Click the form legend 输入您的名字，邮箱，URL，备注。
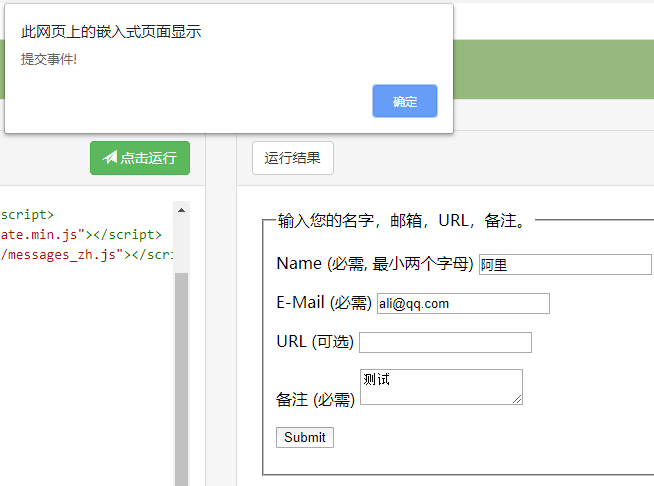 pos(402,220)
